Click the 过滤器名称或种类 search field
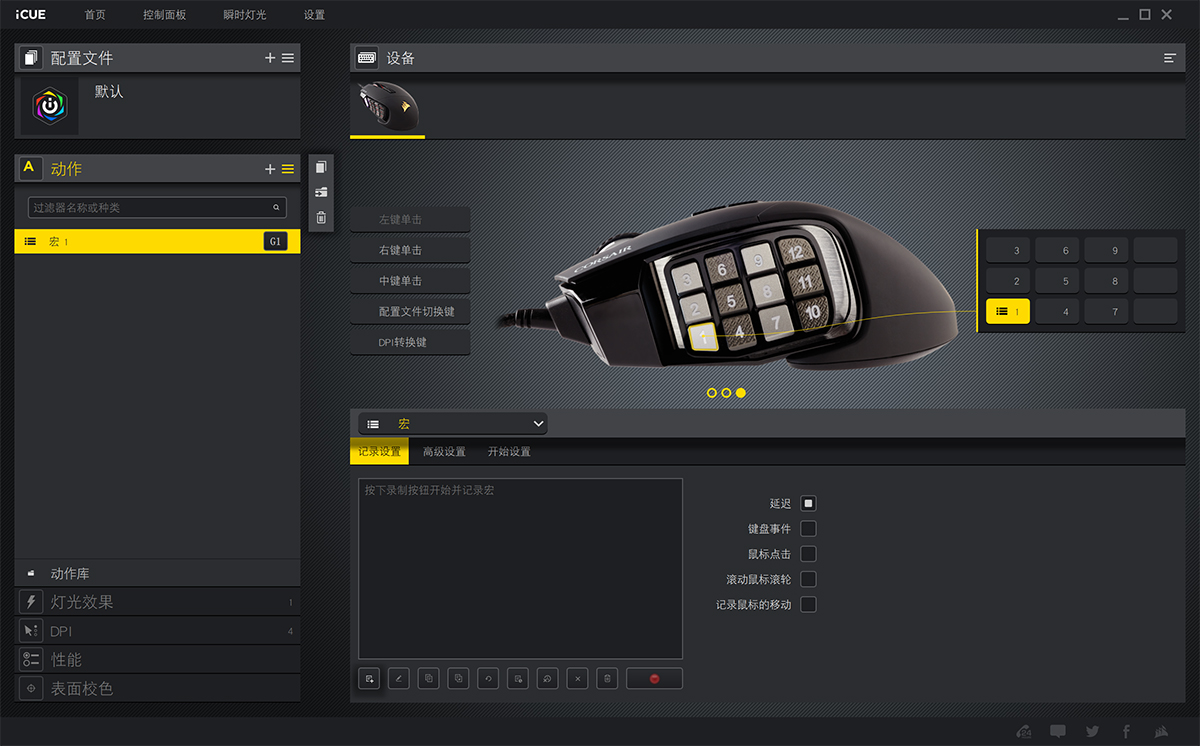The height and width of the screenshot is (746, 1200). click(150, 207)
